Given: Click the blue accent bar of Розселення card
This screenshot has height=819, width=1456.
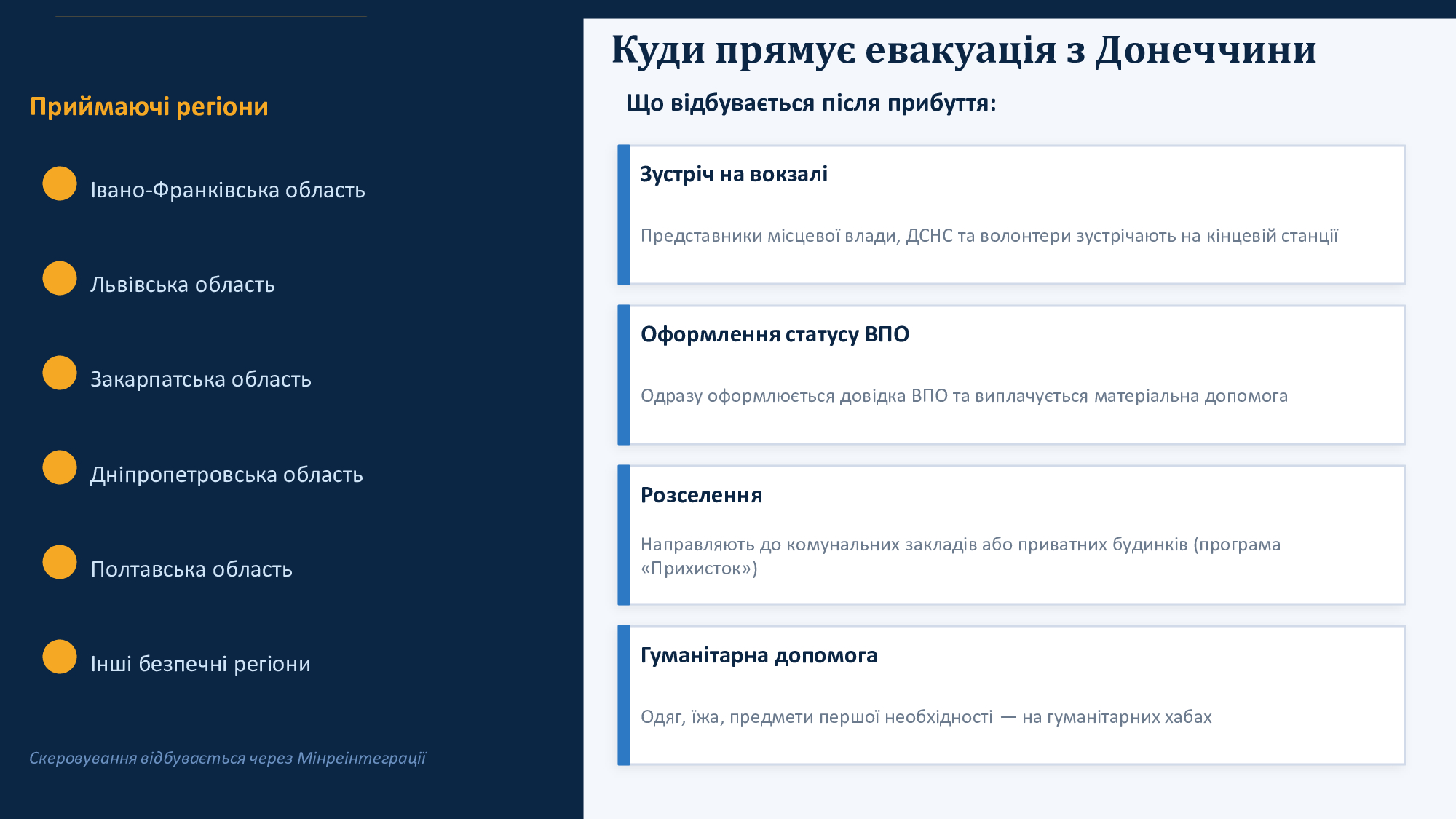Looking at the screenshot, I should (x=623, y=535).
